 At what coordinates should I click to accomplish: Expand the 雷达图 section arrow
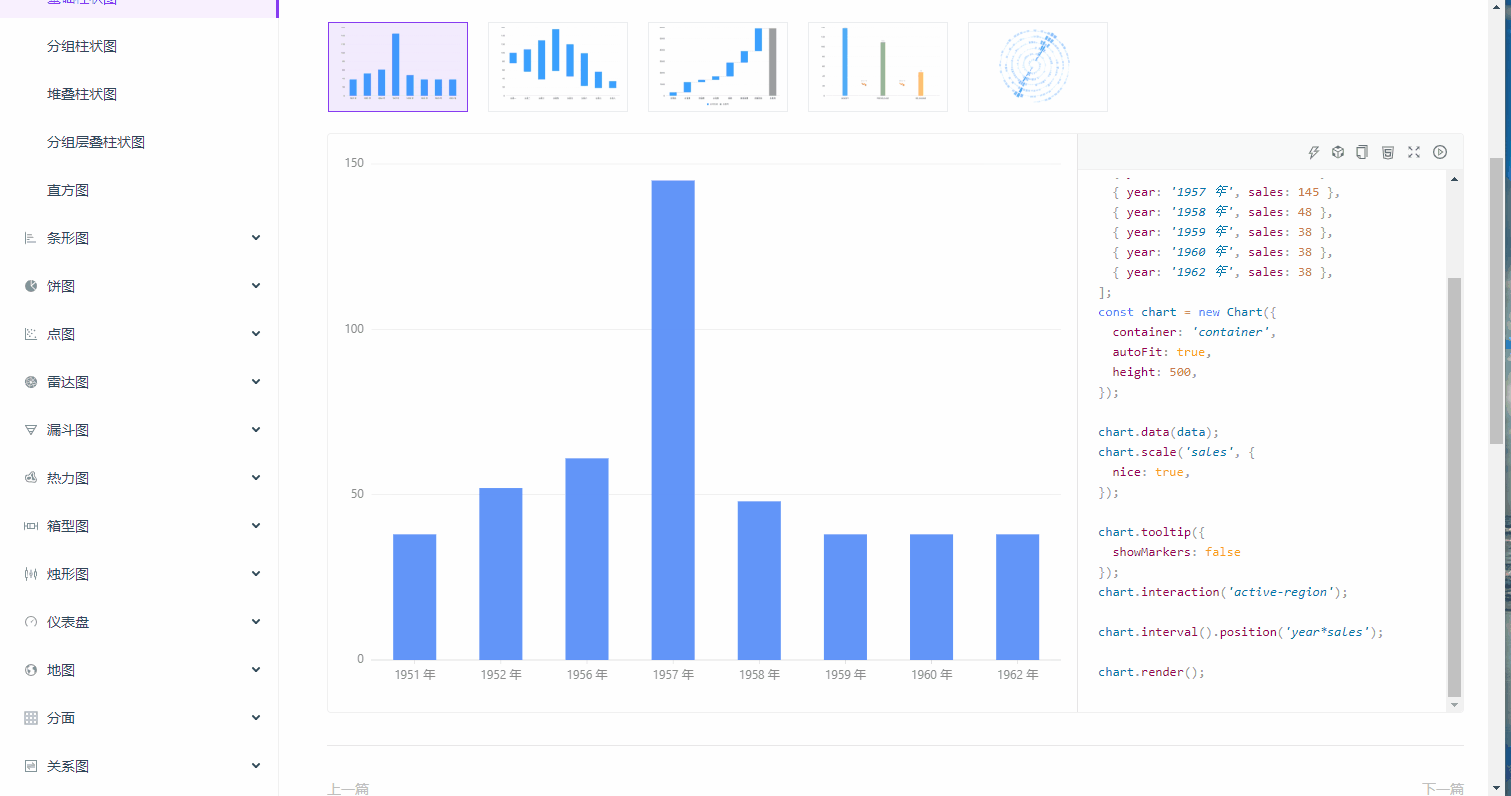pyautogui.click(x=256, y=382)
